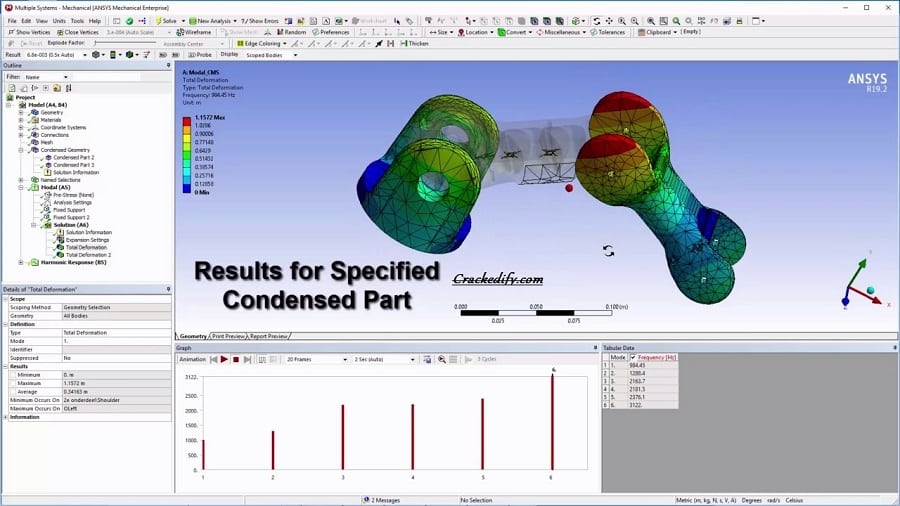Select Fixed Support 2 in tree

[x=71, y=217]
